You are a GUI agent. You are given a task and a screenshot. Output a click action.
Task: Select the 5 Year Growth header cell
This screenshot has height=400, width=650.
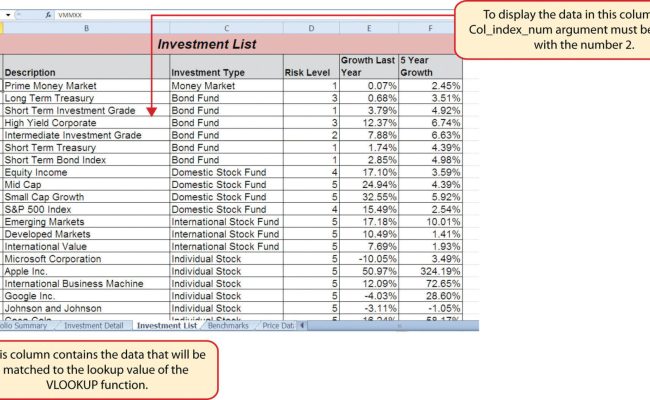pyautogui.click(x=430, y=66)
